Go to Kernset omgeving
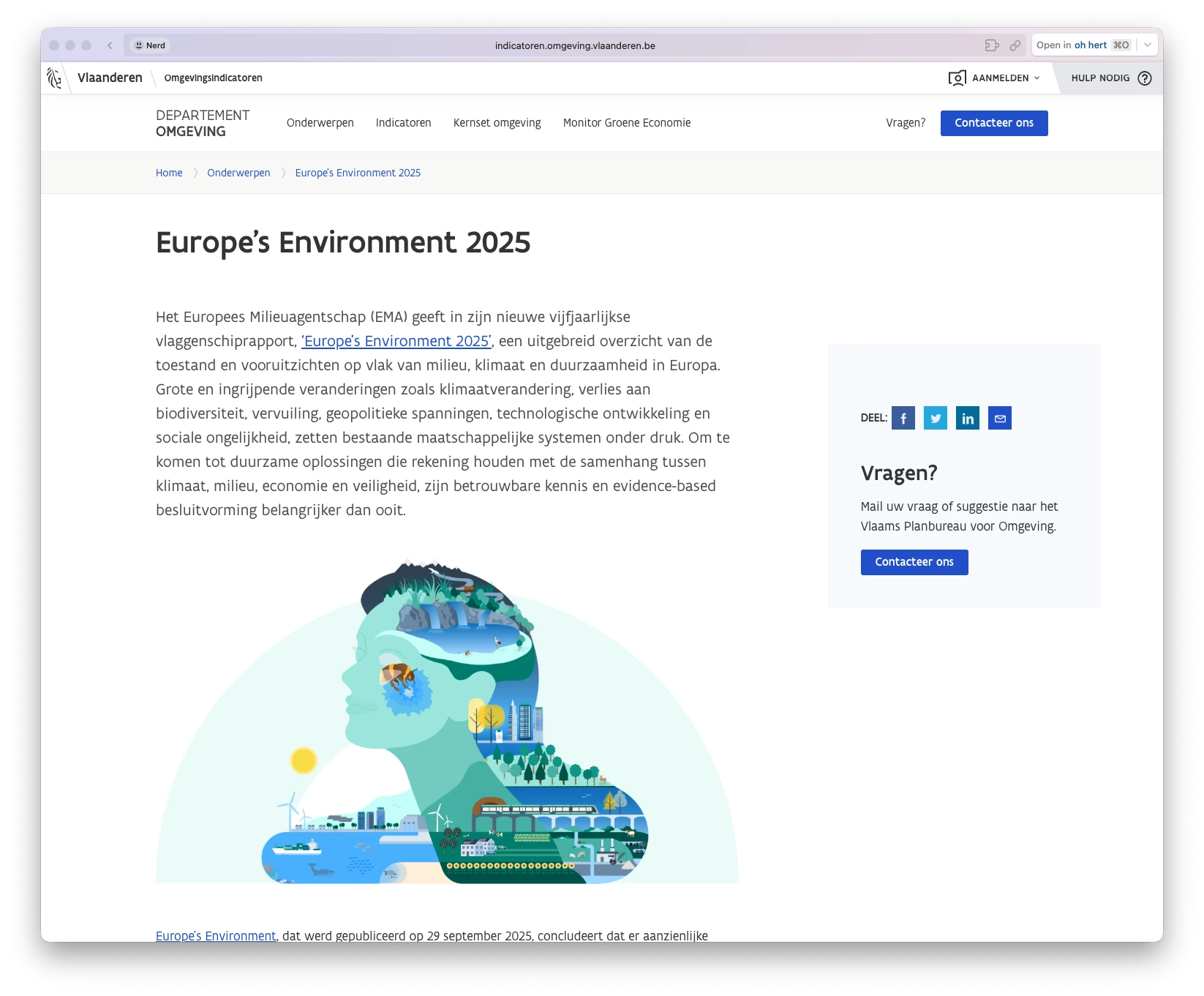 point(497,123)
